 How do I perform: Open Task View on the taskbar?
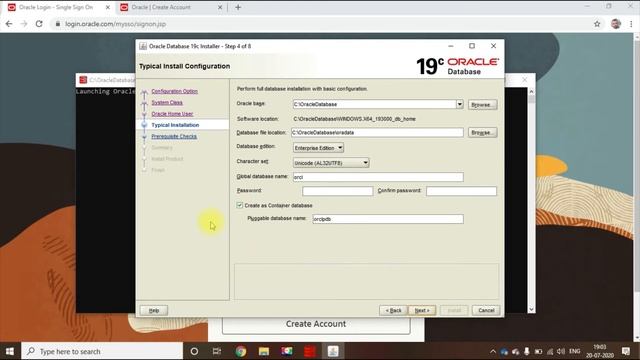pyautogui.click(x=217, y=351)
